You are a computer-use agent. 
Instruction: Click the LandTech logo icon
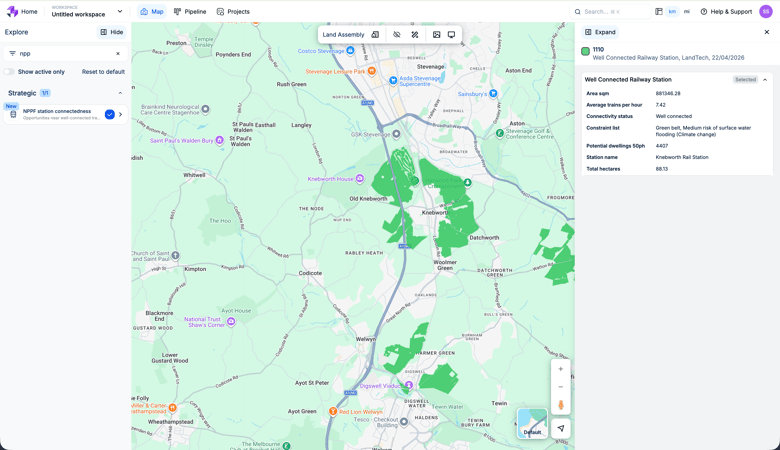(x=12, y=11)
